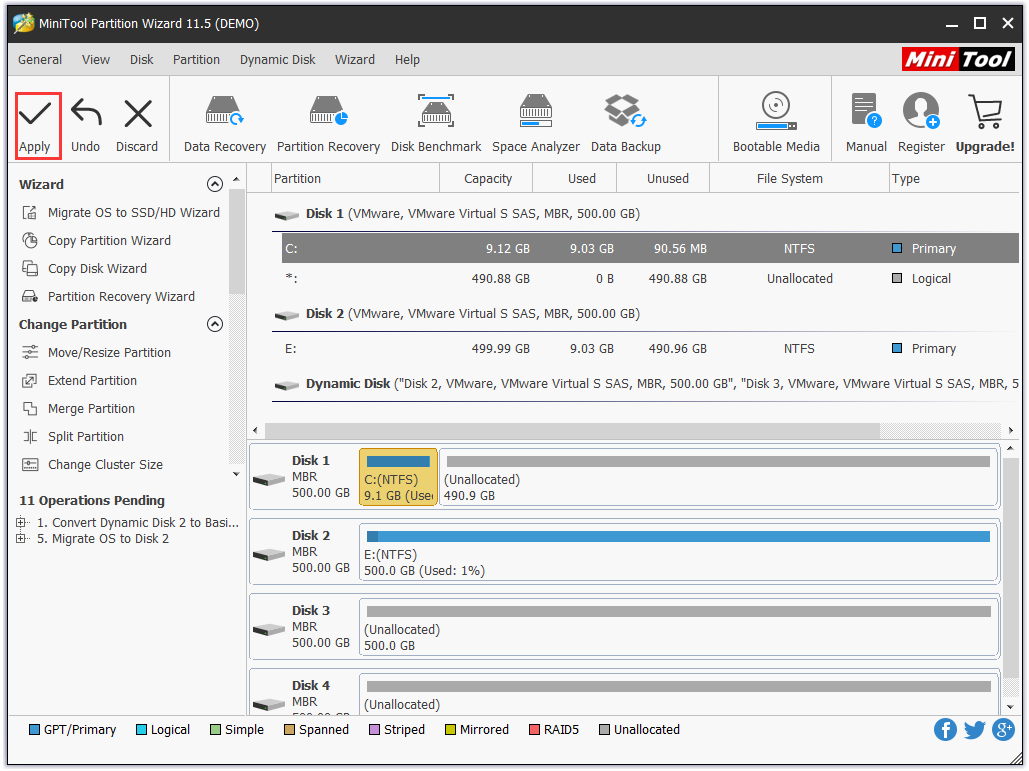
Task: Start Migrate OS to SSD/HD Wizard
Action: point(121,213)
